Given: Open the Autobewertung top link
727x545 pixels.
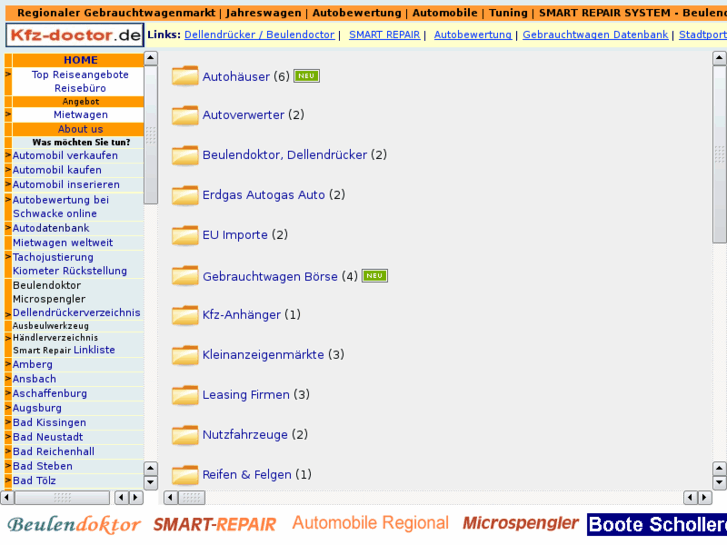Looking at the screenshot, I should (472, 35).
